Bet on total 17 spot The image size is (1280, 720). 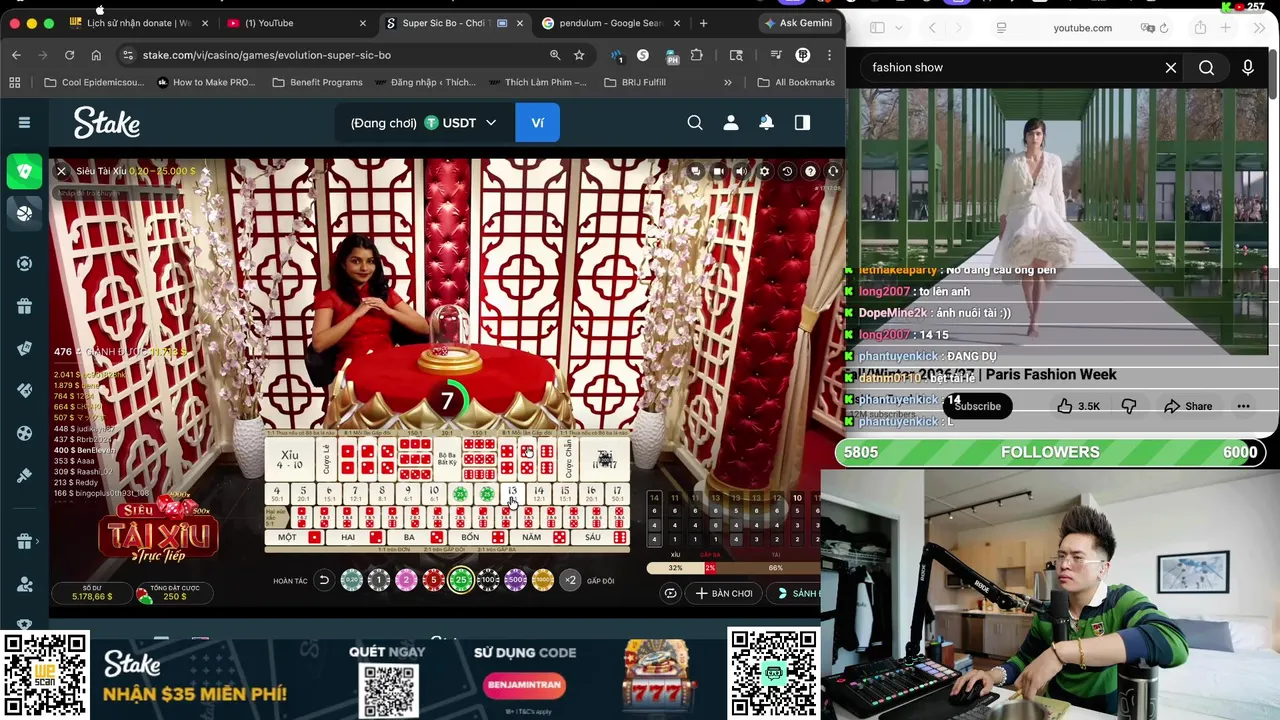[x=617, y=494]
